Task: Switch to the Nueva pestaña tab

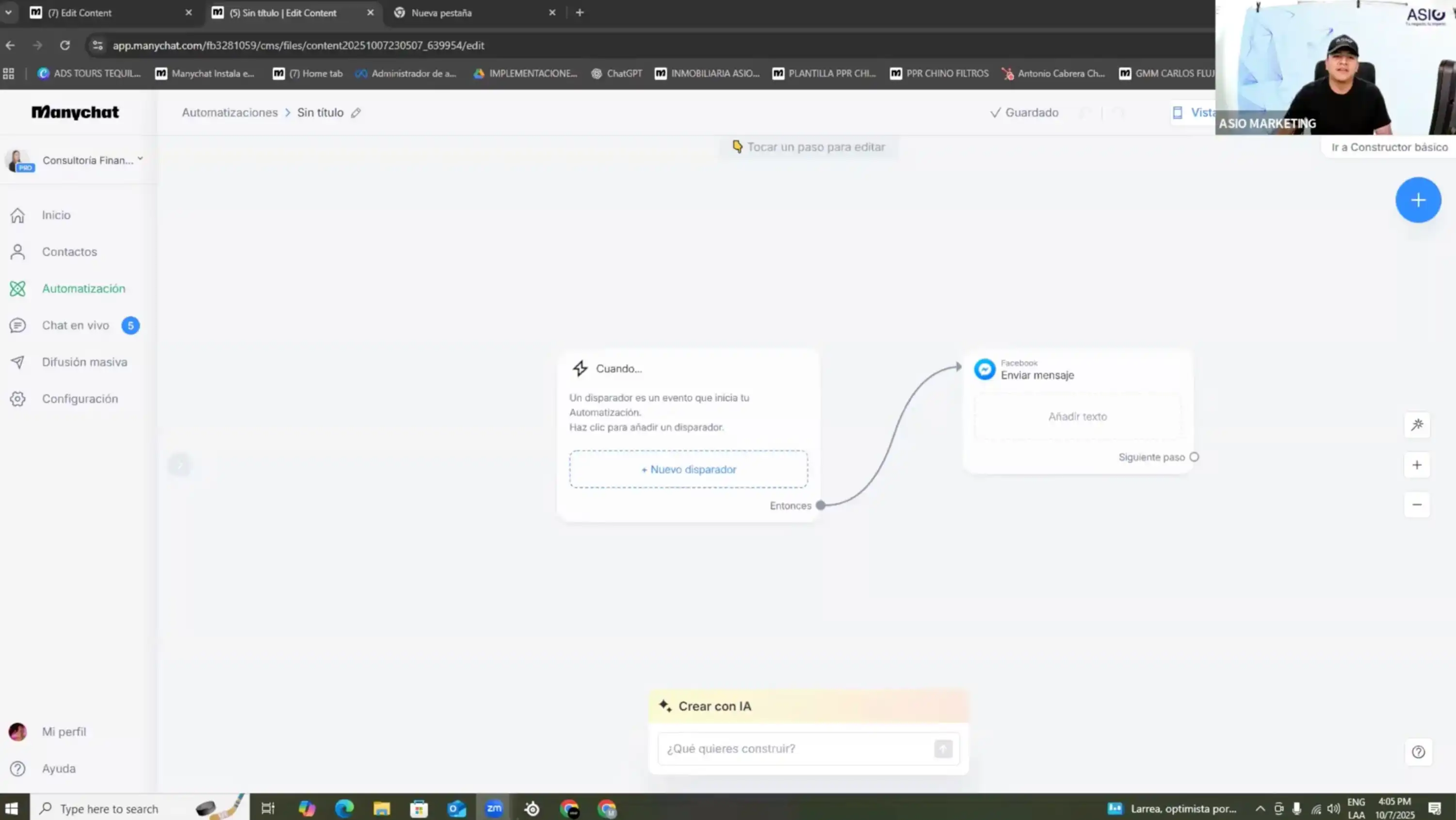Action: 441,13
